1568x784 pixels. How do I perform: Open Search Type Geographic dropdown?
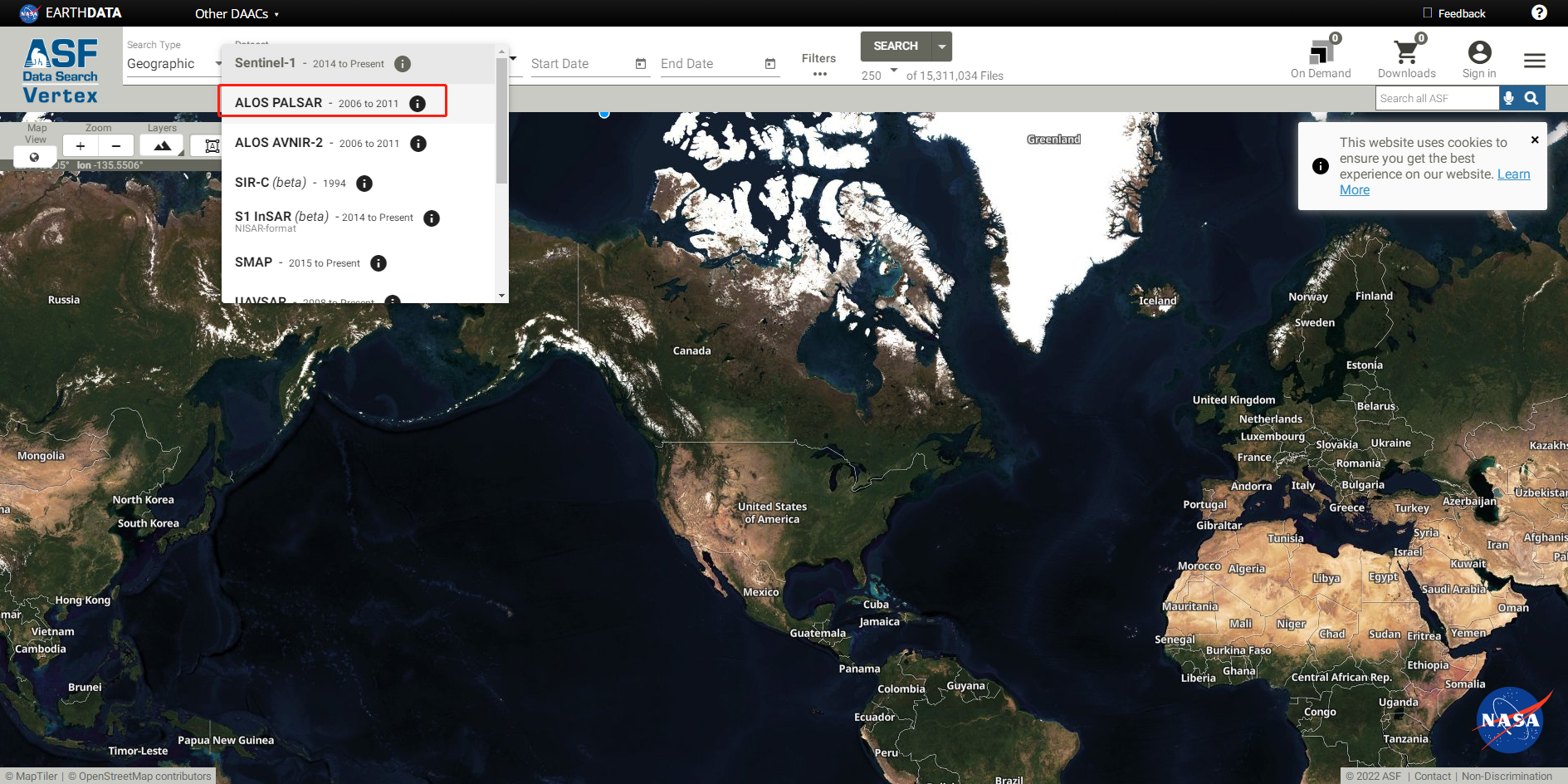174,64
